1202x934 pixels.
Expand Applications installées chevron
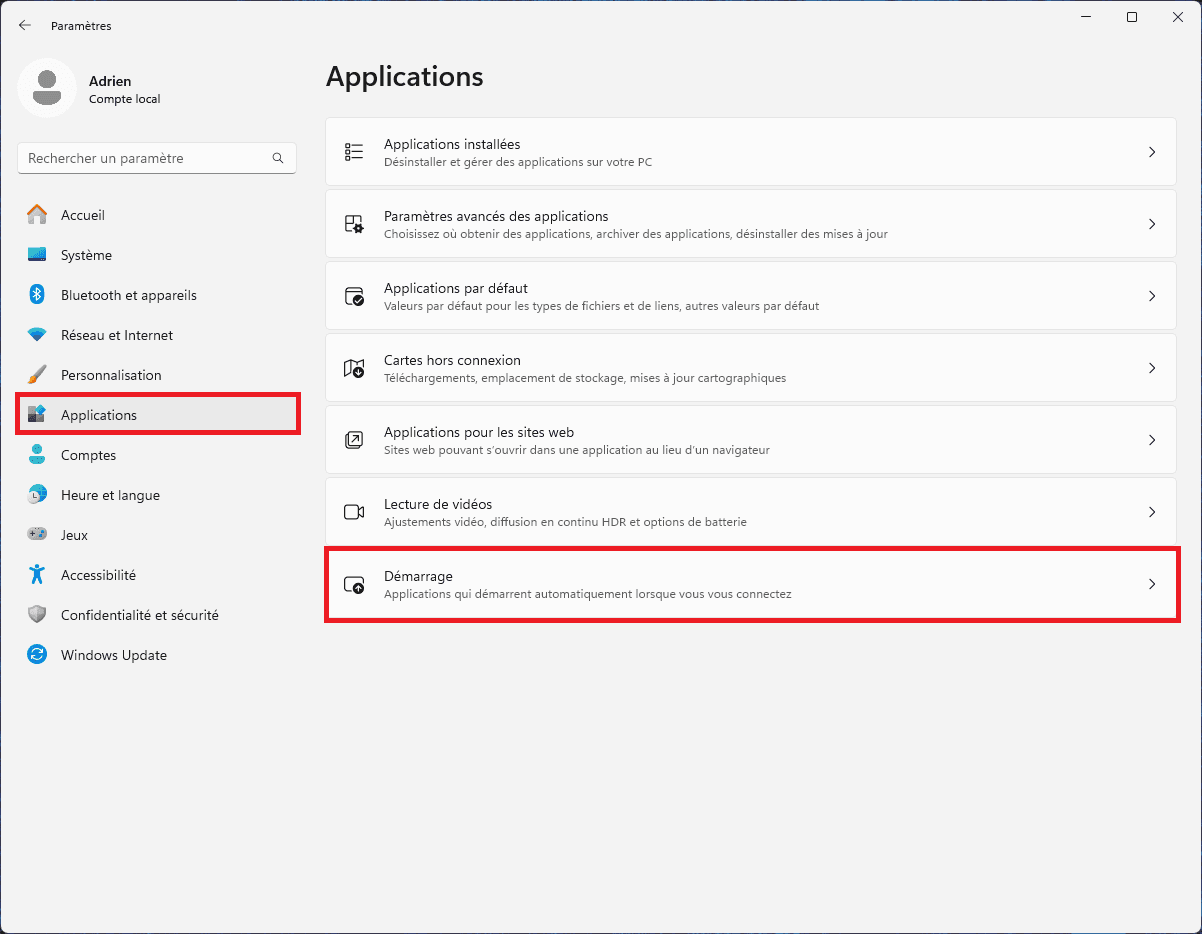point(1152,152)
